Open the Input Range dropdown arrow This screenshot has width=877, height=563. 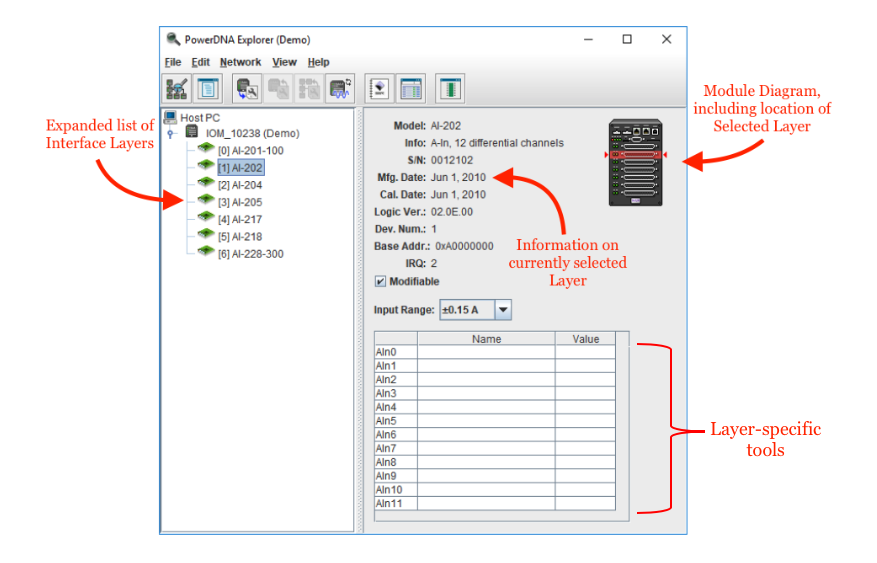pyautogui.click(x=503, y=310)
